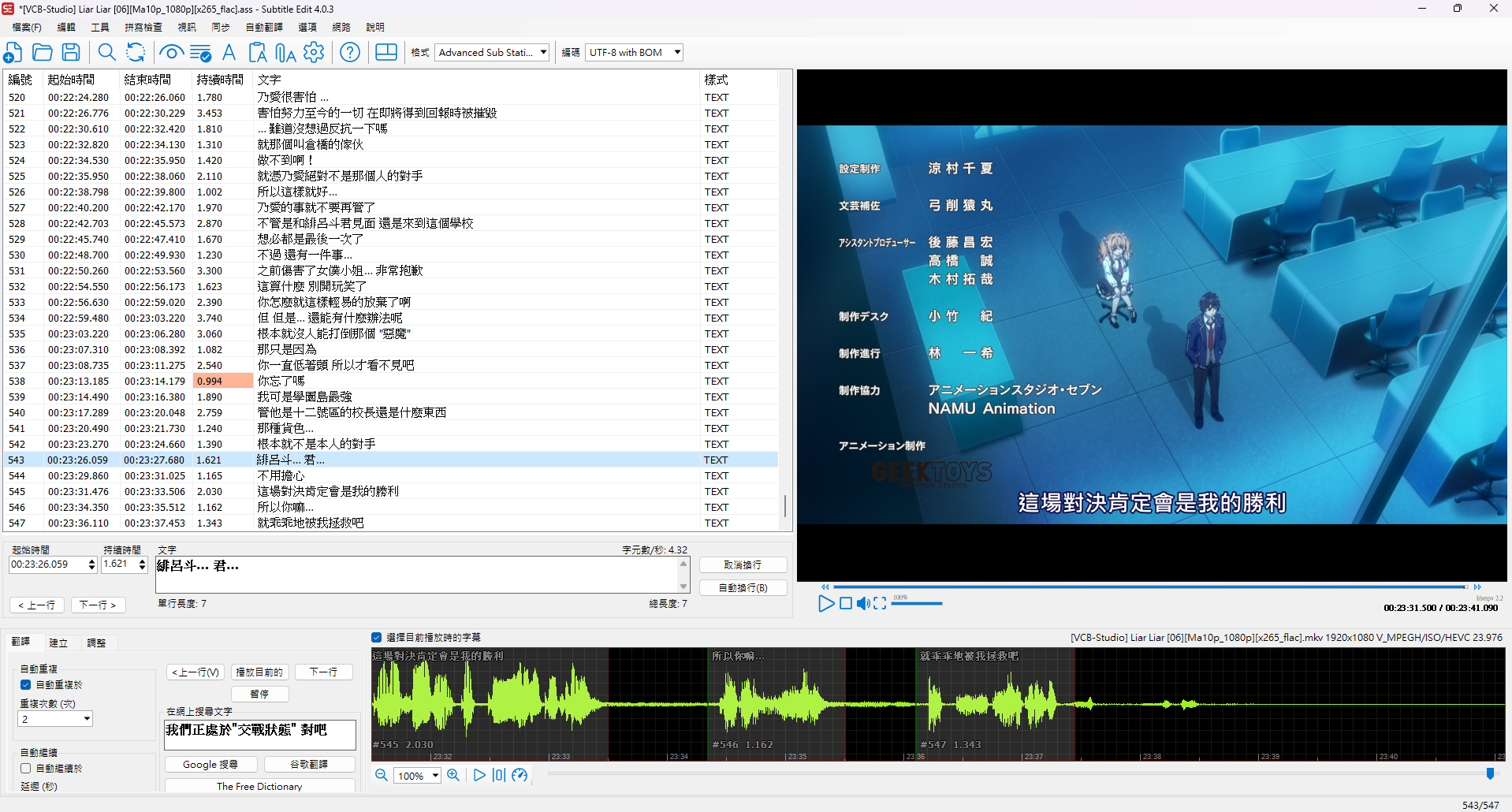Play waveform with the play icon
This screenshot has width=1512, height=812.
tap(479, 776)
